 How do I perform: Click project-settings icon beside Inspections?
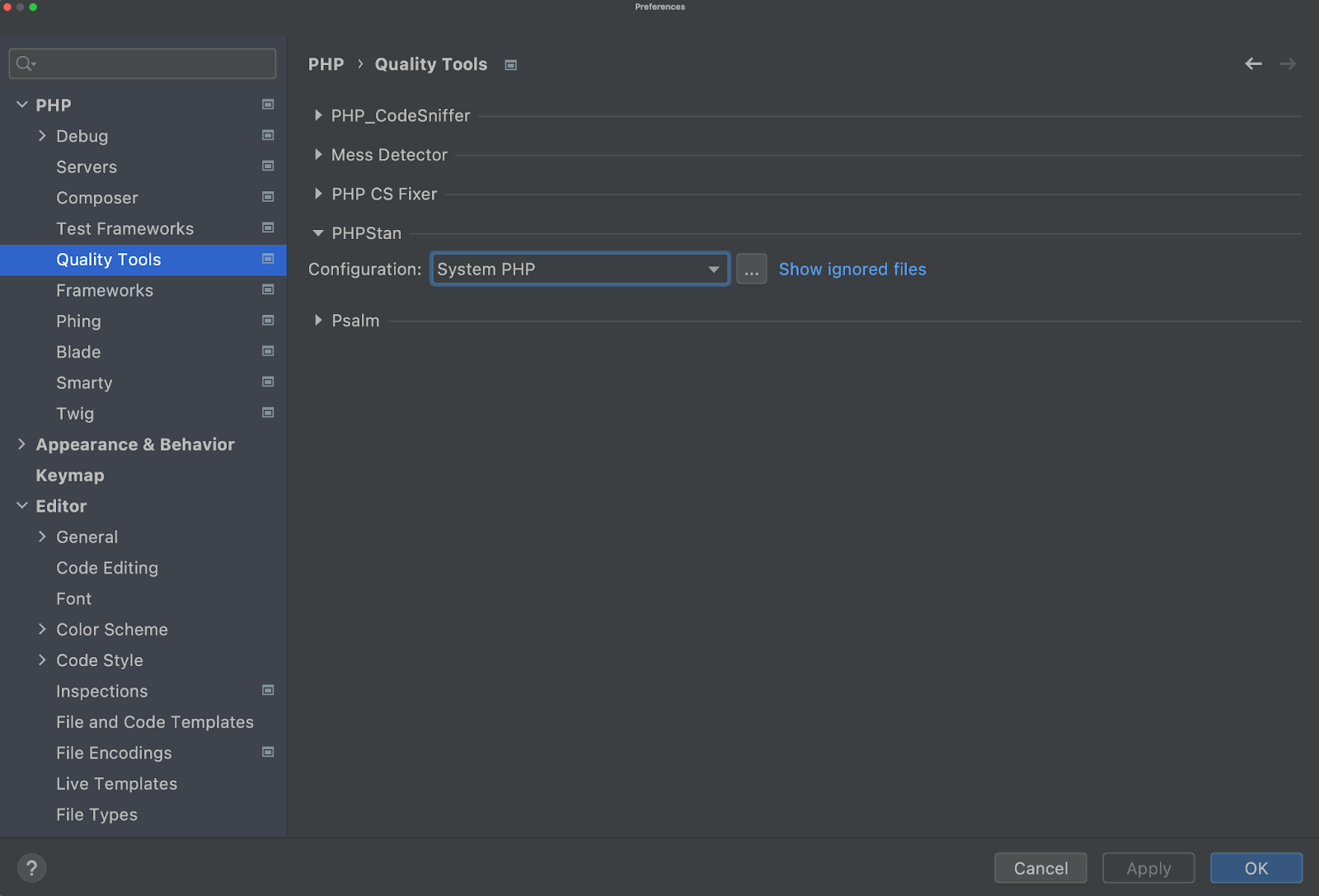pyautogui.click(x=268, y=690)
